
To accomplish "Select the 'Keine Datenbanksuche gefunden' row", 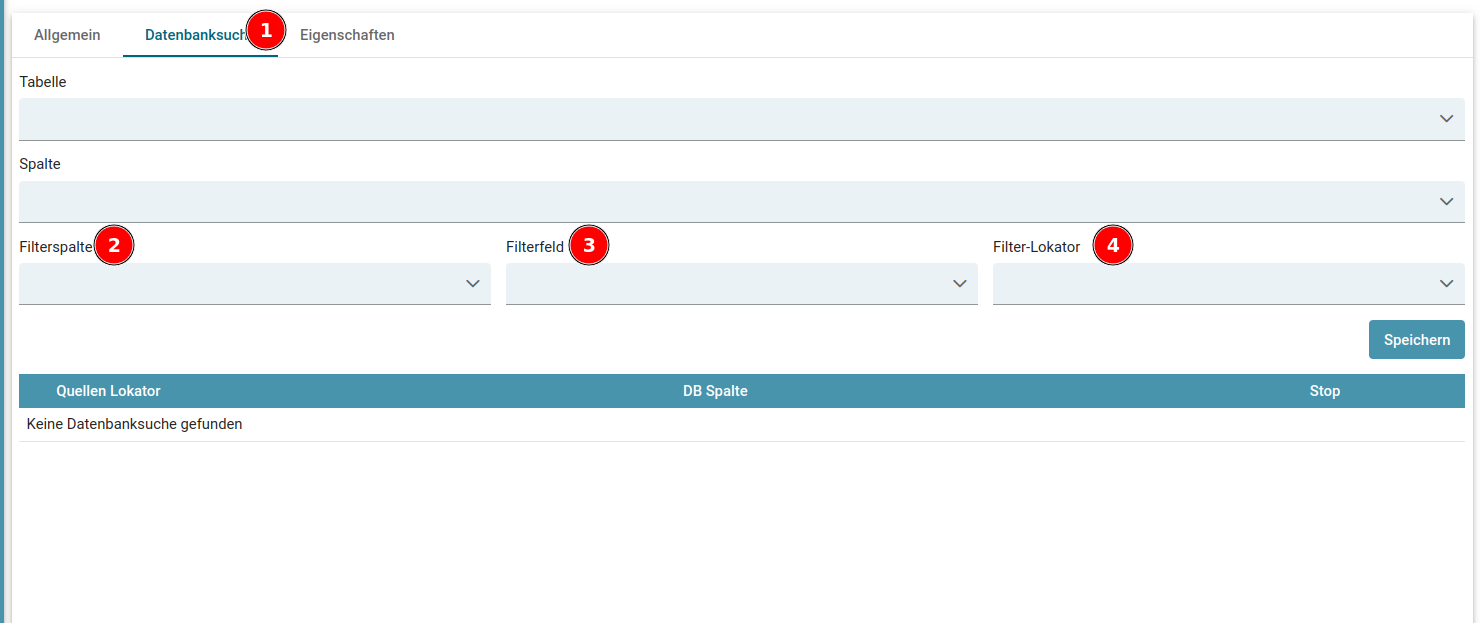I will pos(134,424).
